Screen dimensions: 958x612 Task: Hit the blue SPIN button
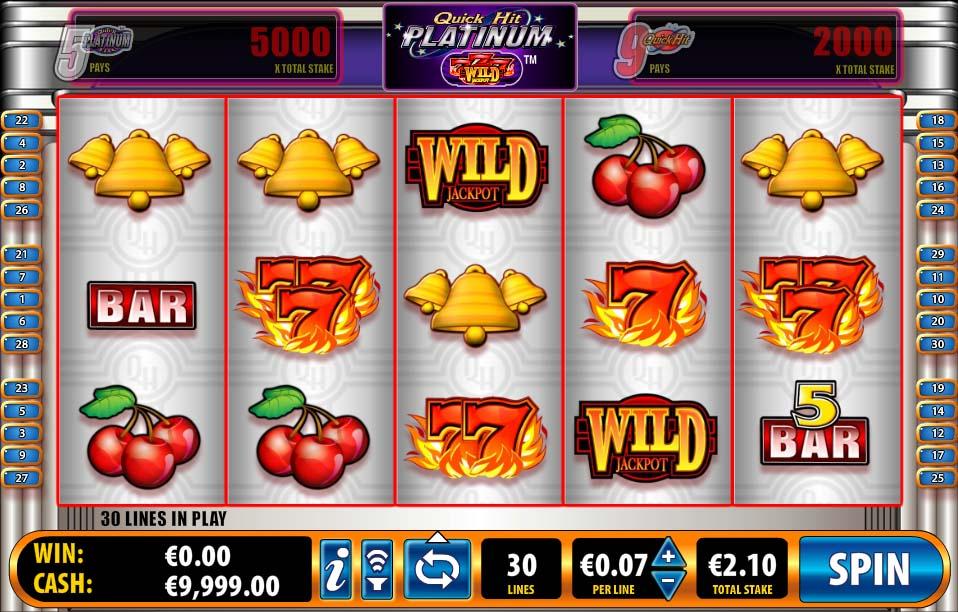[869, 569]
